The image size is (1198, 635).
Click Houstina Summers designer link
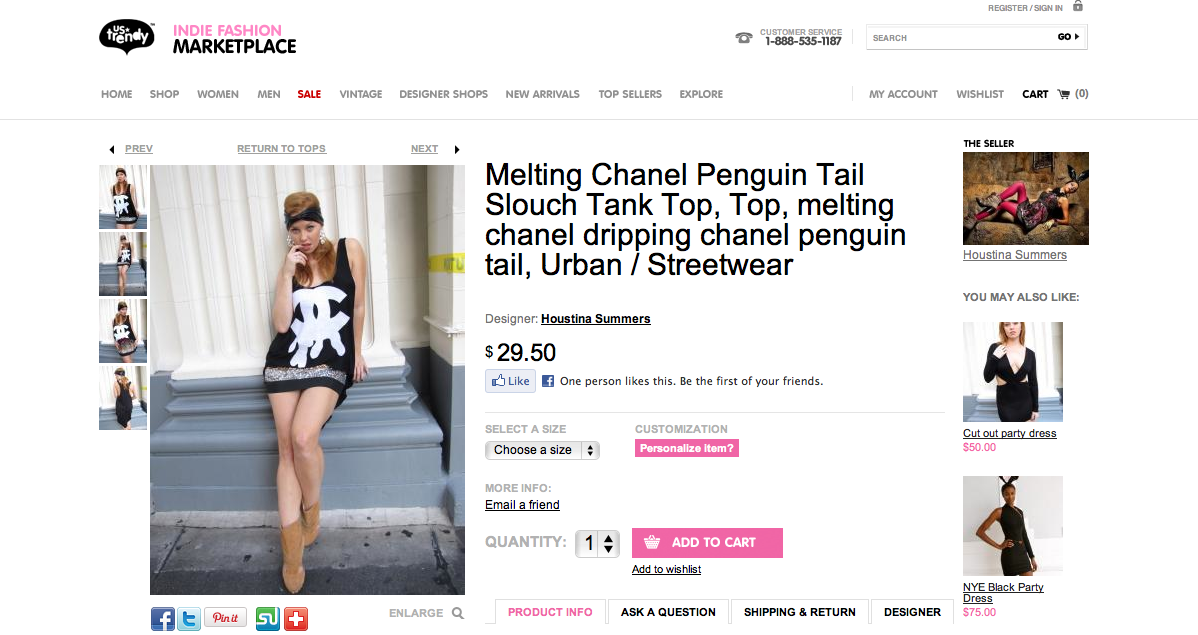tap(595, 319)
